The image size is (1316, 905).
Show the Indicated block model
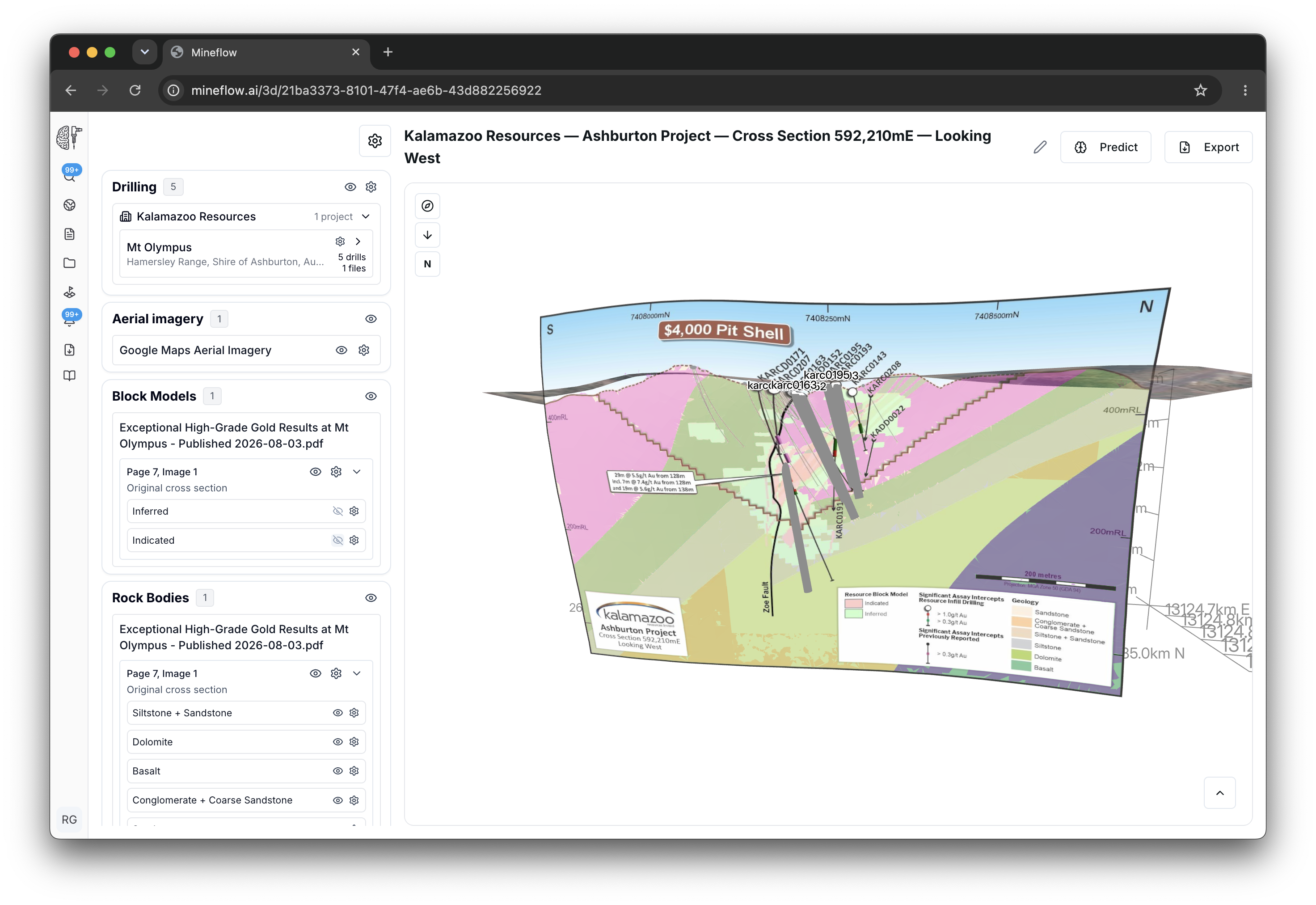[x=338, y=541]
